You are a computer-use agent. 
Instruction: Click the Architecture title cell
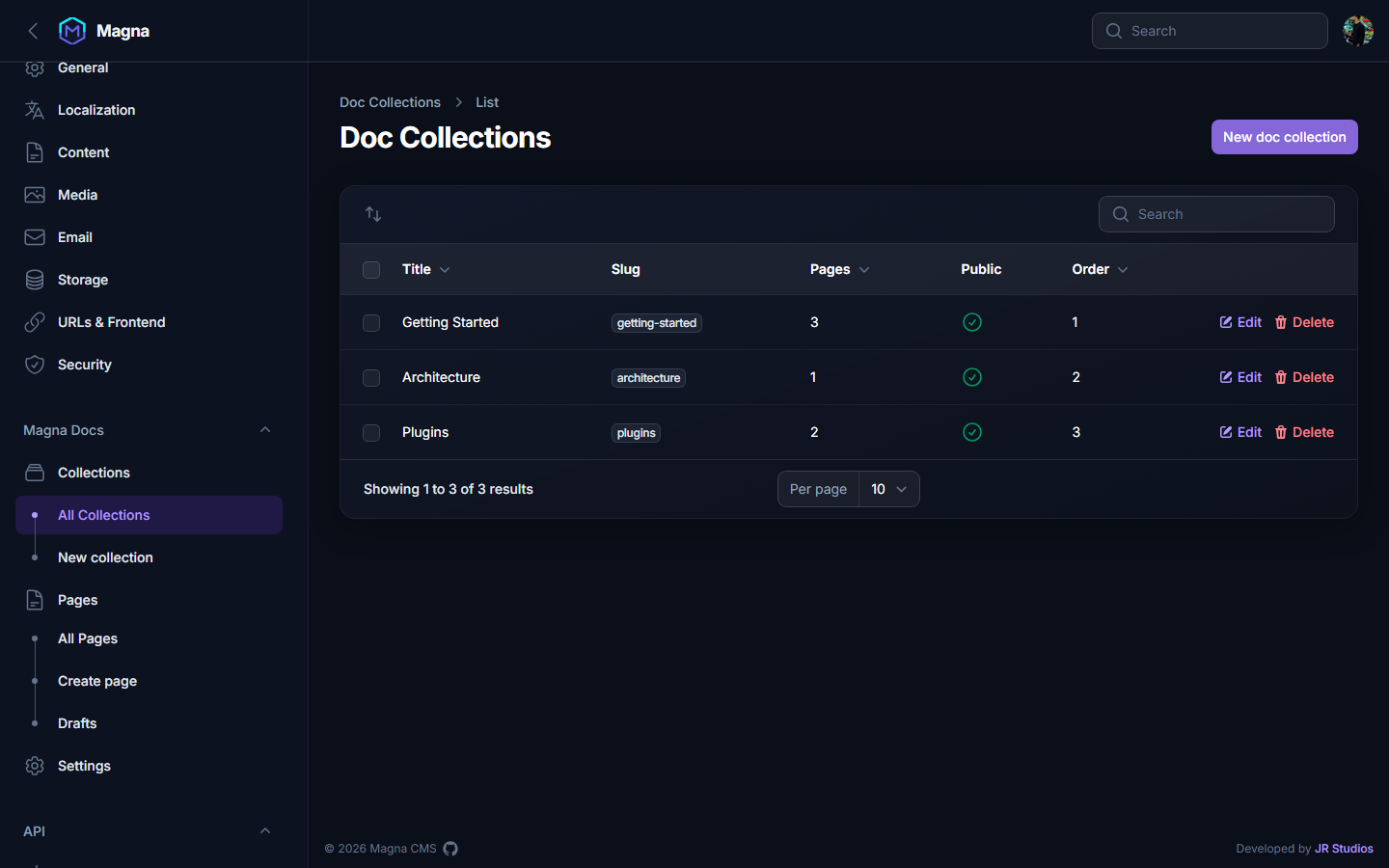click(x=441, y=377)
